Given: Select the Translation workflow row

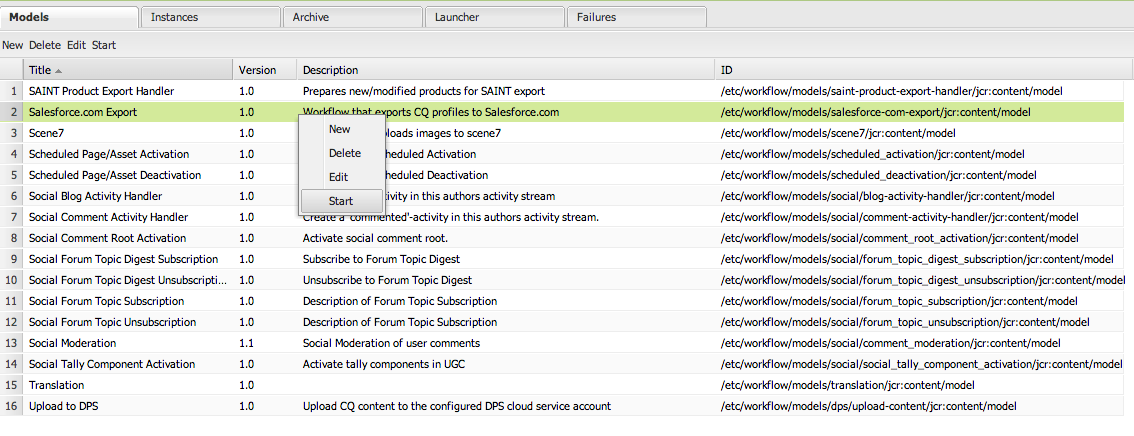Looking at the screenshot, I should (x=56, y=385).
